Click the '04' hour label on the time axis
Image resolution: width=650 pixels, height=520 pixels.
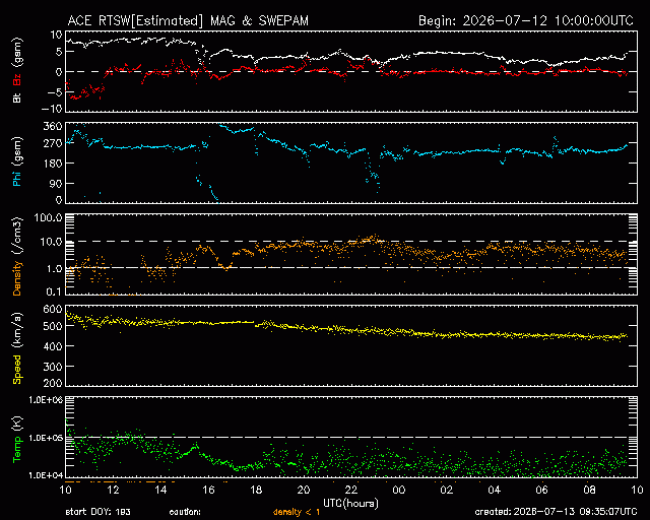tap(494, 490)
